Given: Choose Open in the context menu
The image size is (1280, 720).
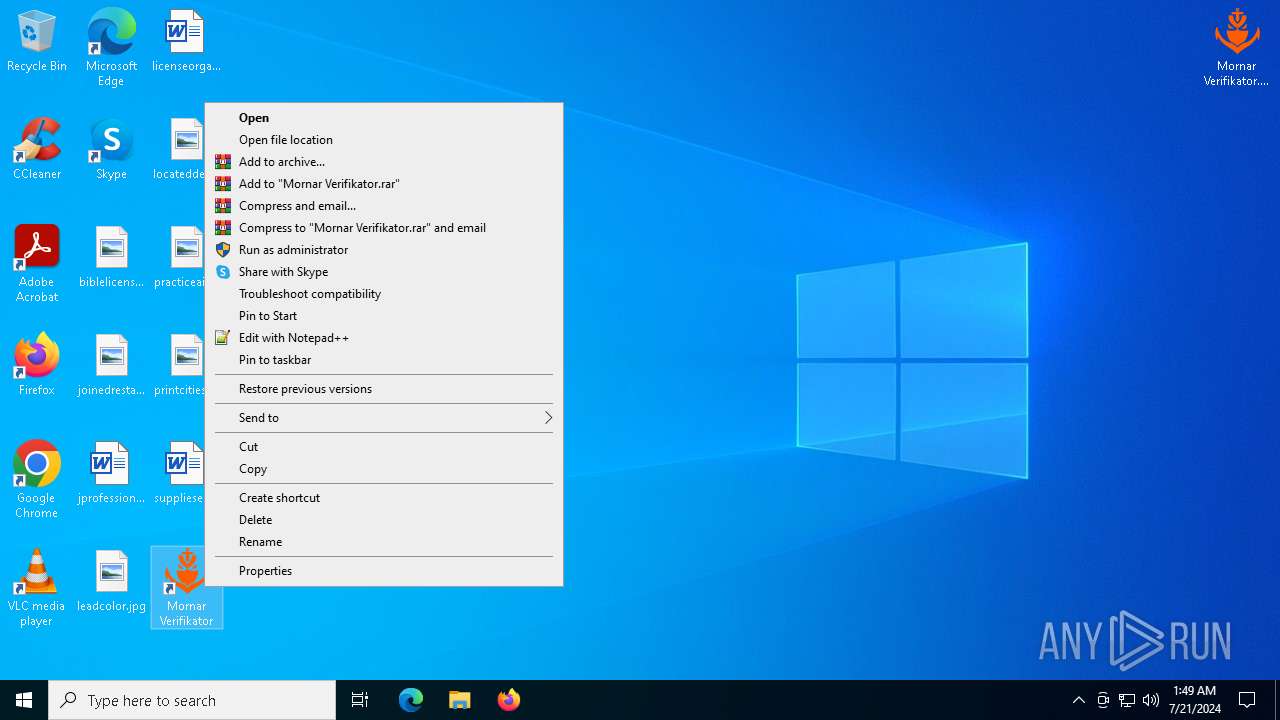Looking at the screenshot, I should click(x=384, y=118).
